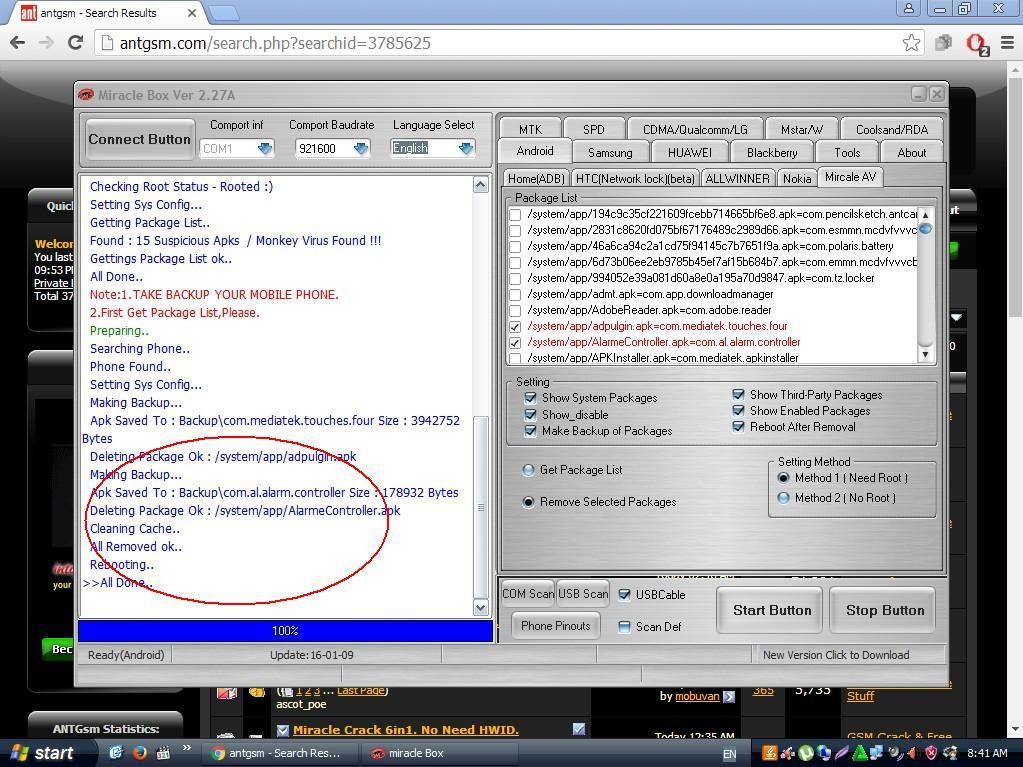Open the Comport Baudrate dropdown
1023x767 pixels.
pyautogui.click(x=360, y=148)
